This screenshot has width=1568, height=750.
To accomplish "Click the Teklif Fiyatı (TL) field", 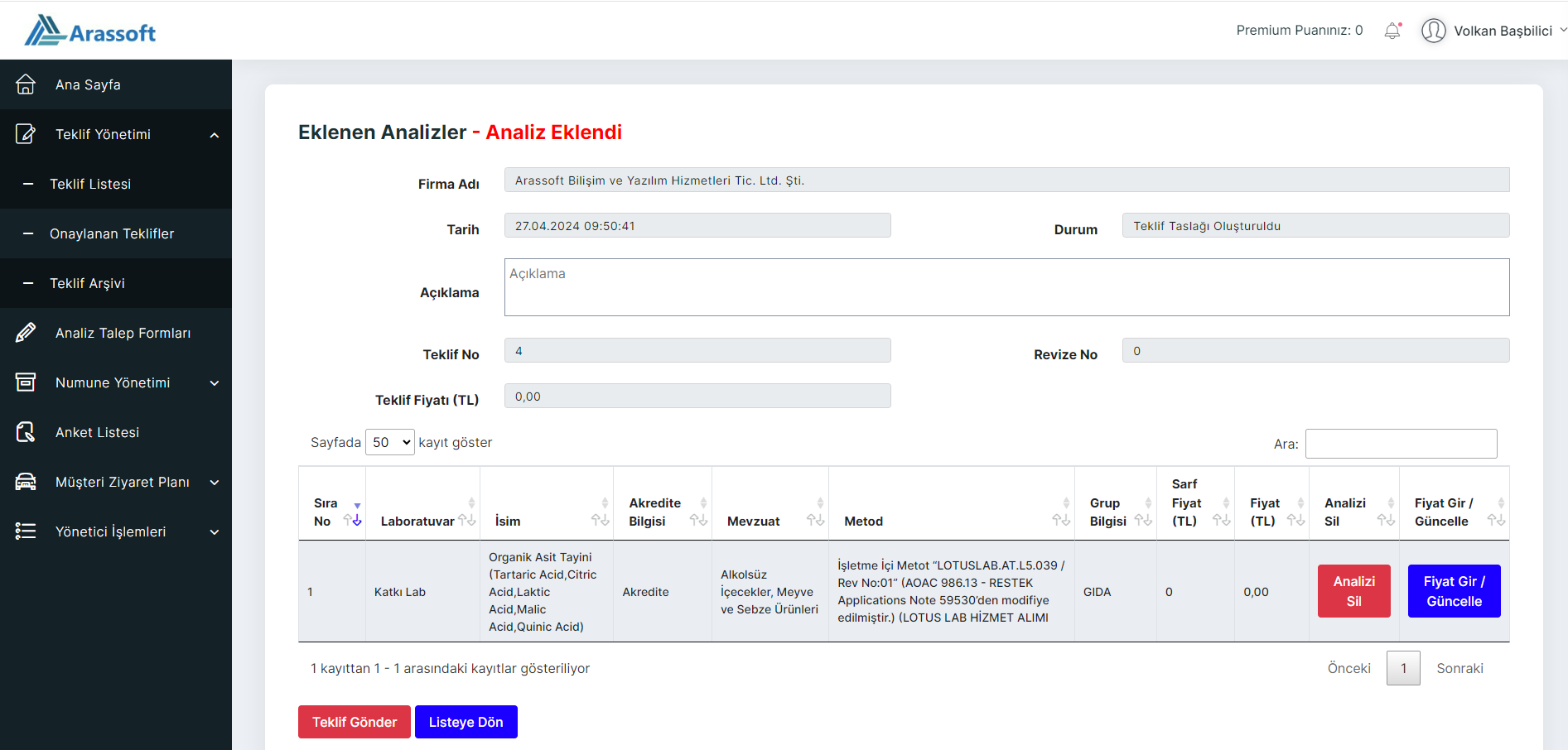I will coord(697,396).
